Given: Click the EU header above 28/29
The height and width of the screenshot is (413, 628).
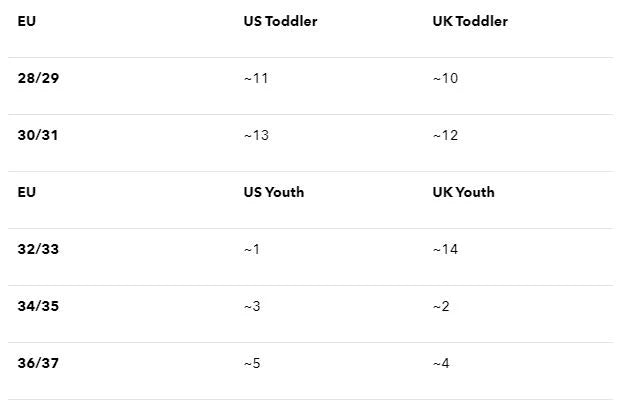Looking at the screenshot, I should (27, 21).
